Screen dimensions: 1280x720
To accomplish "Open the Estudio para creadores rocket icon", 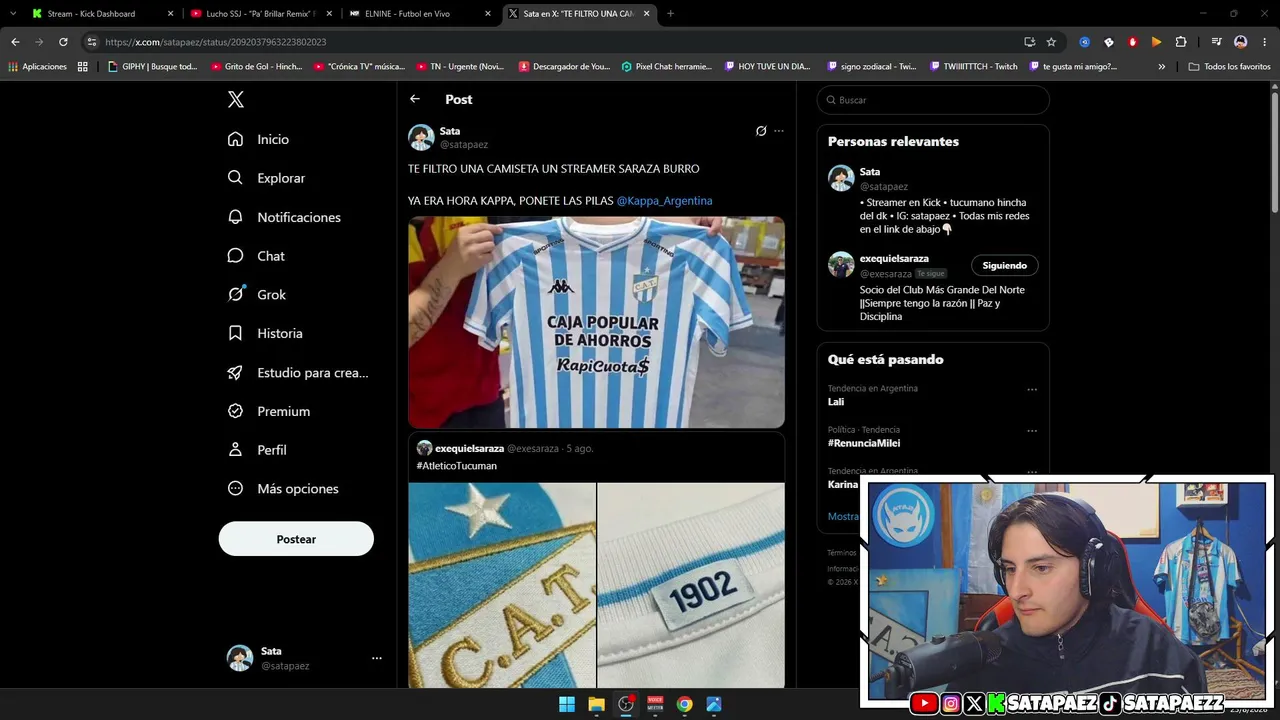I will click(235, 372).
